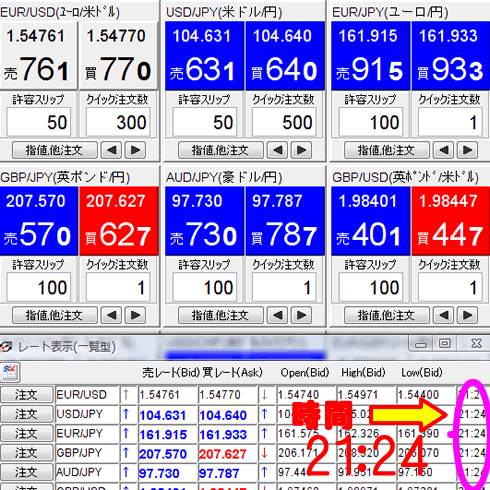
Task: Click the GBP/USD buy price 1.98447 panel
Action: point(451,221)
